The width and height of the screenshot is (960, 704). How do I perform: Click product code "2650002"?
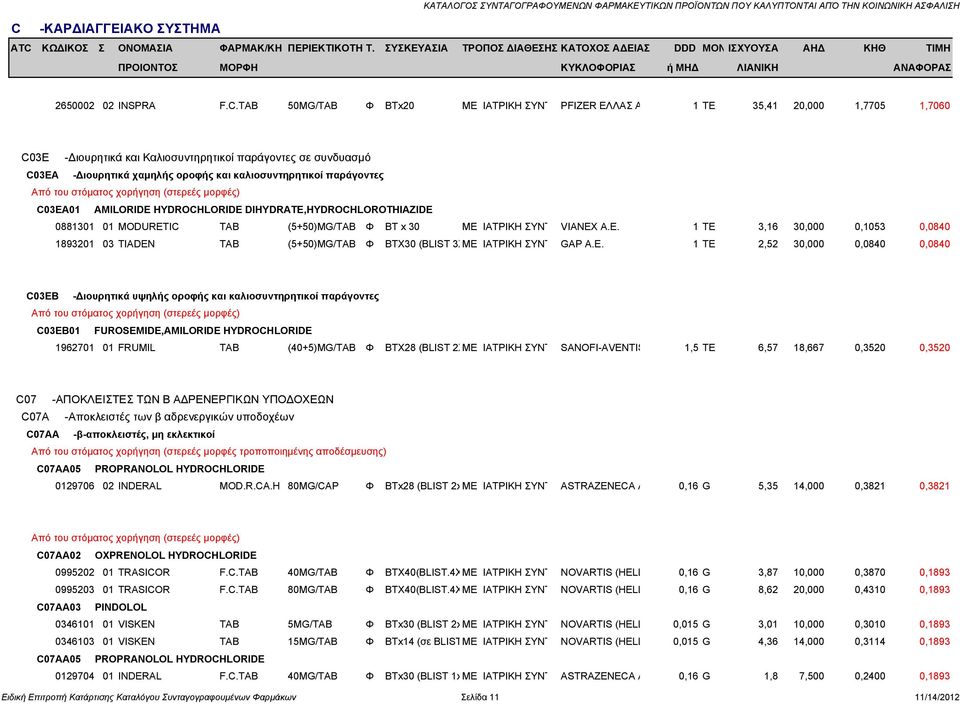coord(75,106)
